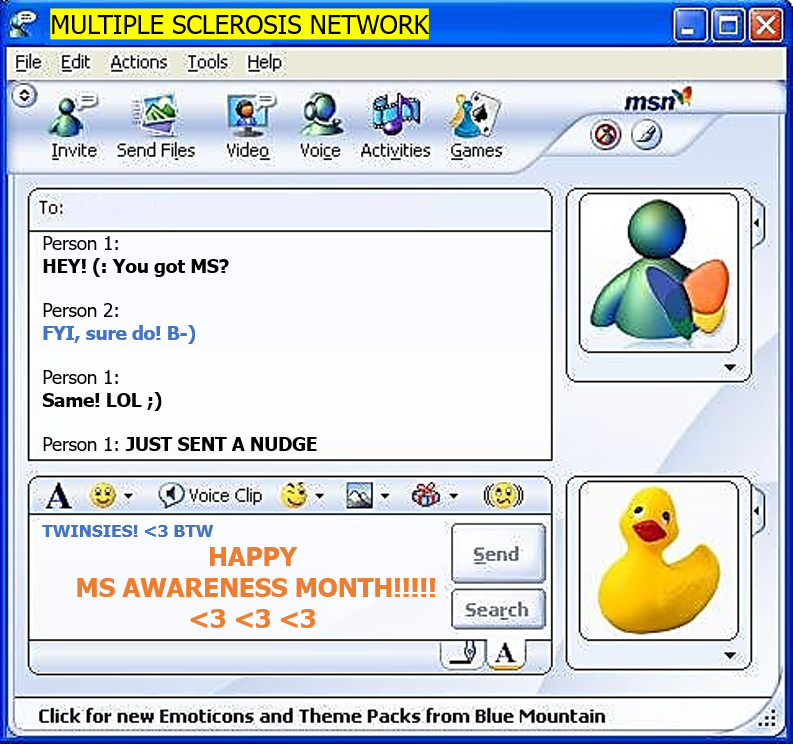This screenshot has width=793, height=745.
Task: Expand the background picture dropdown arrow
Action: tap(385, 496)
